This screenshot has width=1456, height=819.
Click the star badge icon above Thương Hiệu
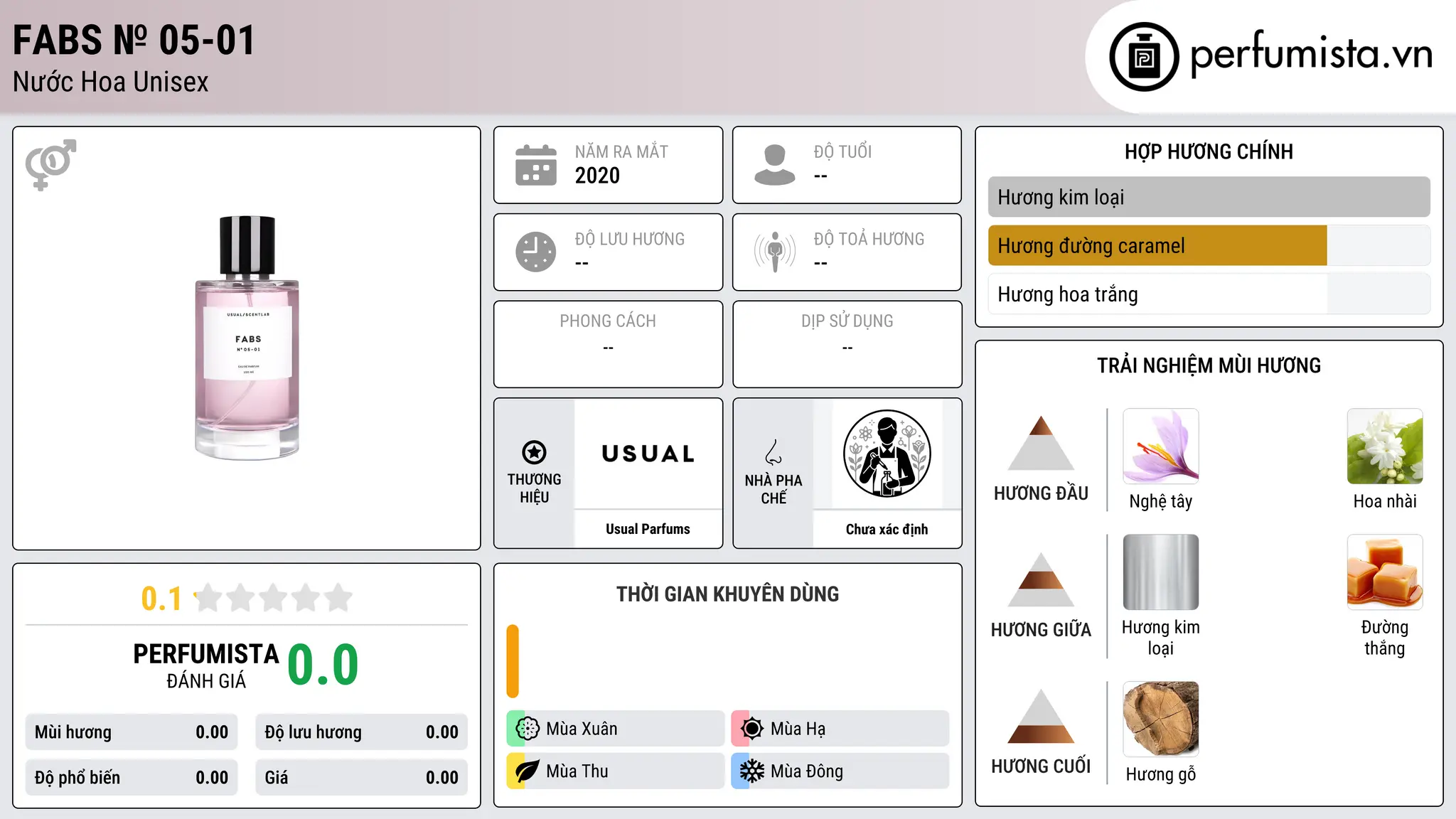(534, 452)
